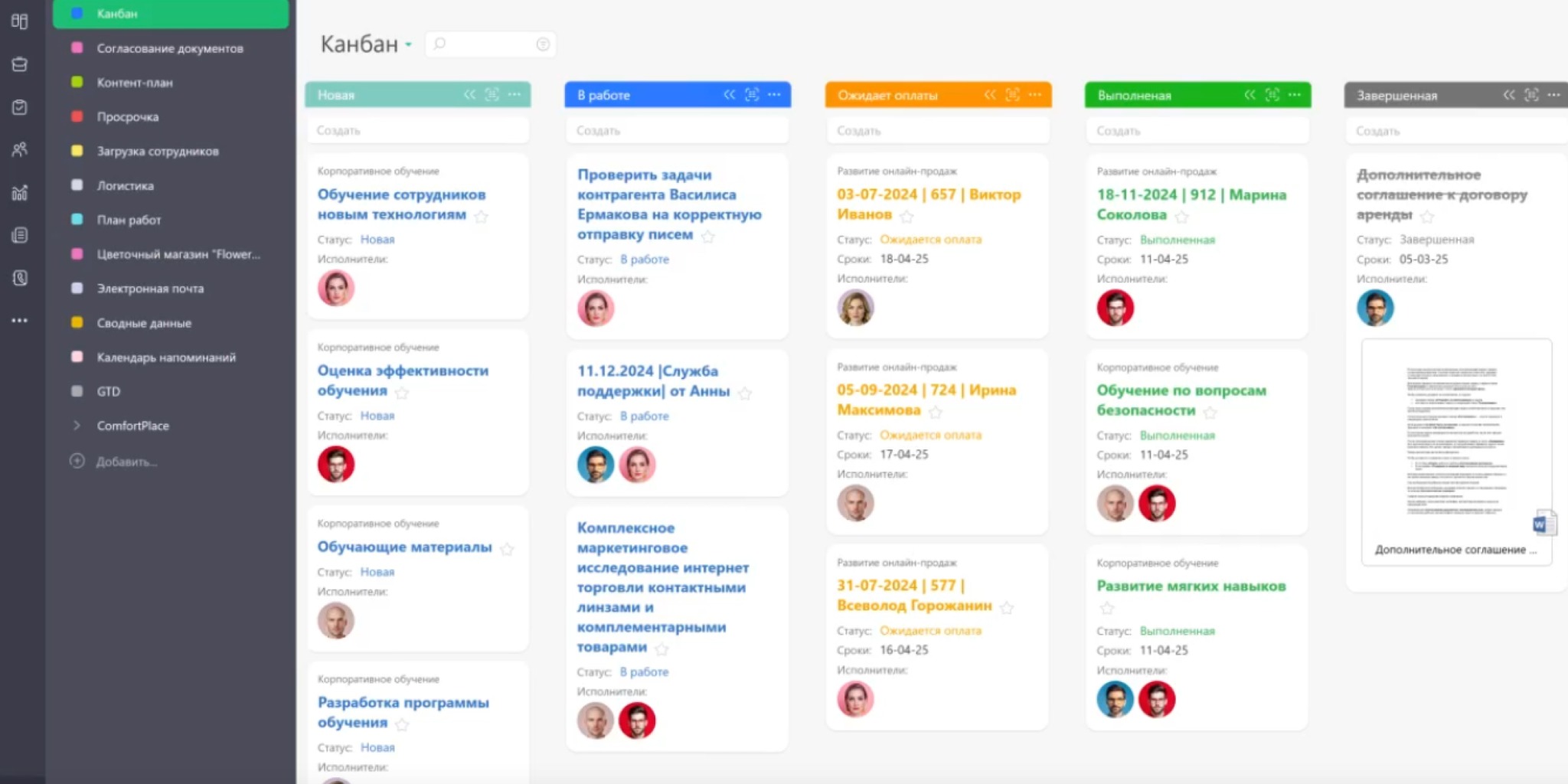This screenshot has width=1568, height=784.
Task: Open the Канбан title dropdown arrow
Action: [408, 44]
